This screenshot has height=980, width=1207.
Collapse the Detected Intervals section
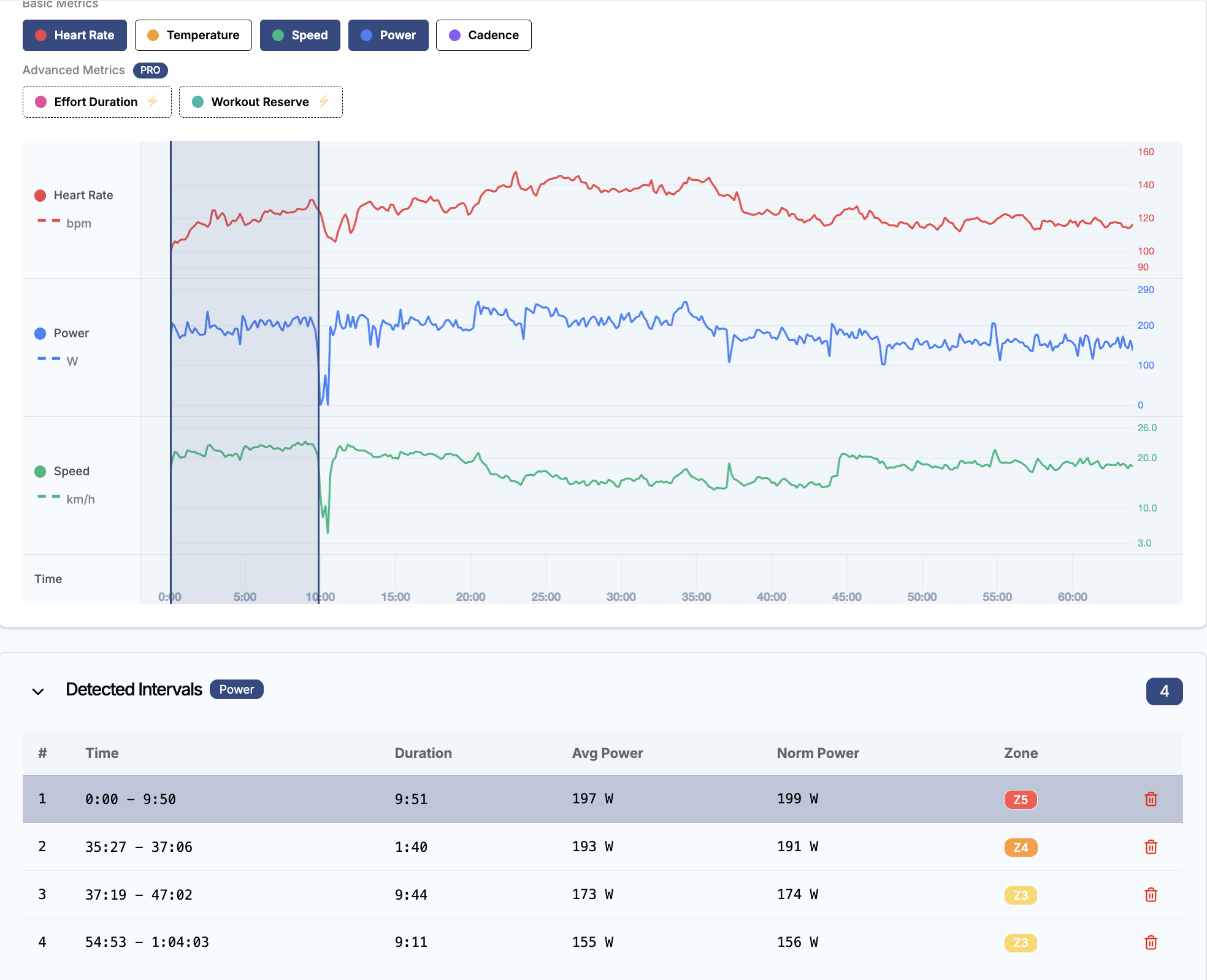[x=38, y=691]
